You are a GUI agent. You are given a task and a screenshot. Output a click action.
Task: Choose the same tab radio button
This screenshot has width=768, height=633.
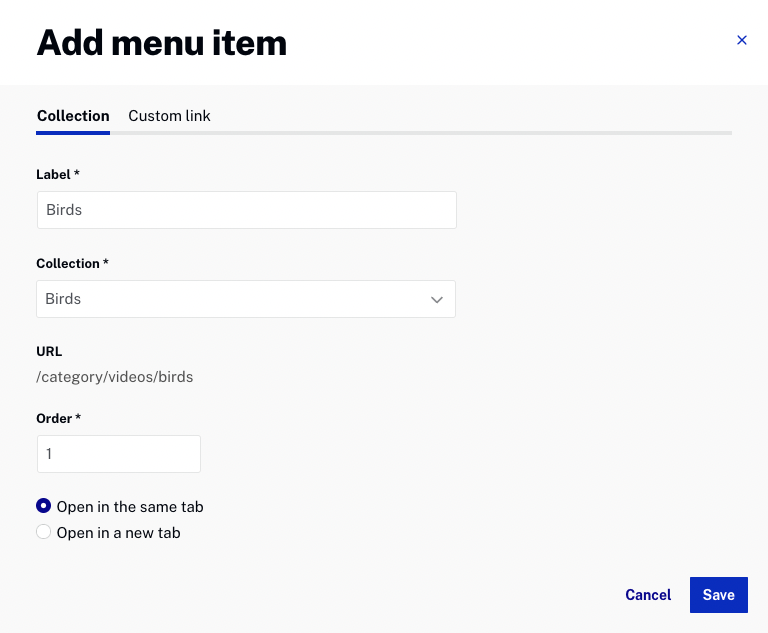tap(44, 506)
